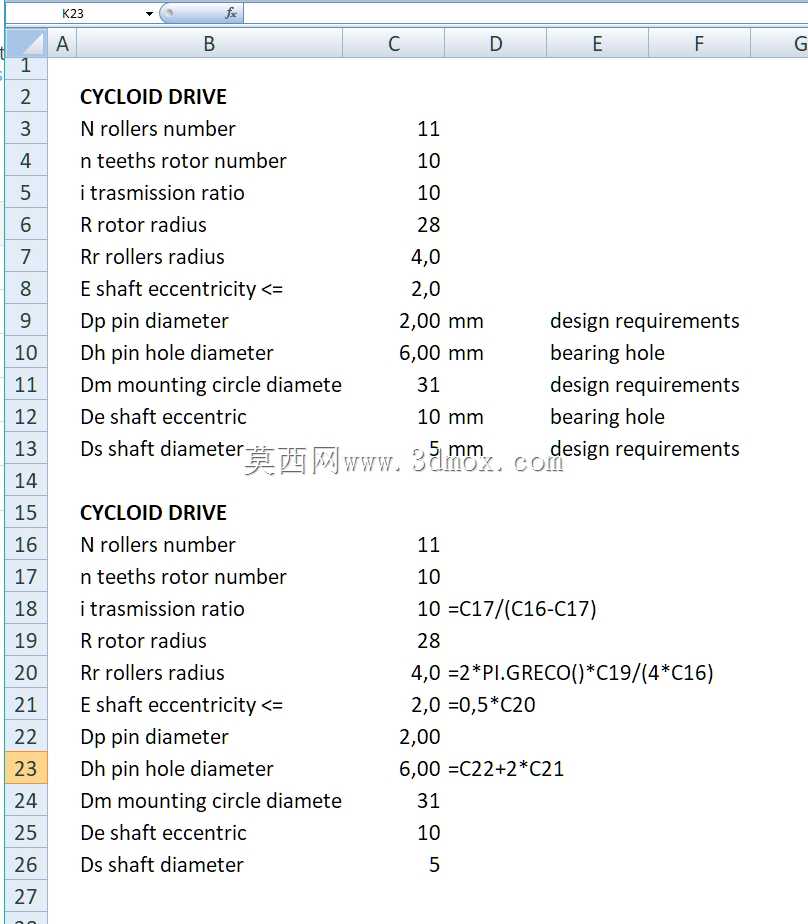Select row 27 header
The width and height of the screenshot is (808, 924).
pos(26,896)
